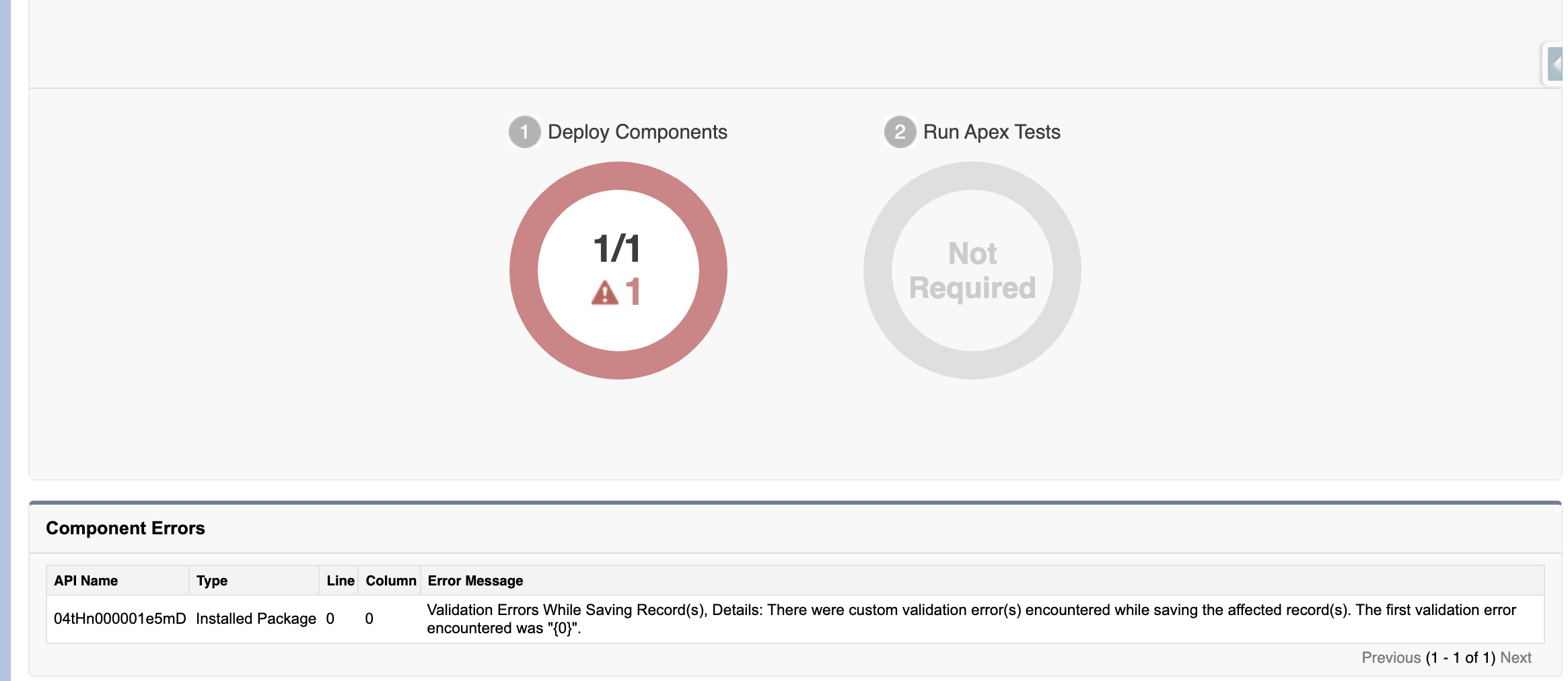Select the step 2 Run Apex Tests badge
Screen dimensions: 1568x681
[x=900, y=132]
